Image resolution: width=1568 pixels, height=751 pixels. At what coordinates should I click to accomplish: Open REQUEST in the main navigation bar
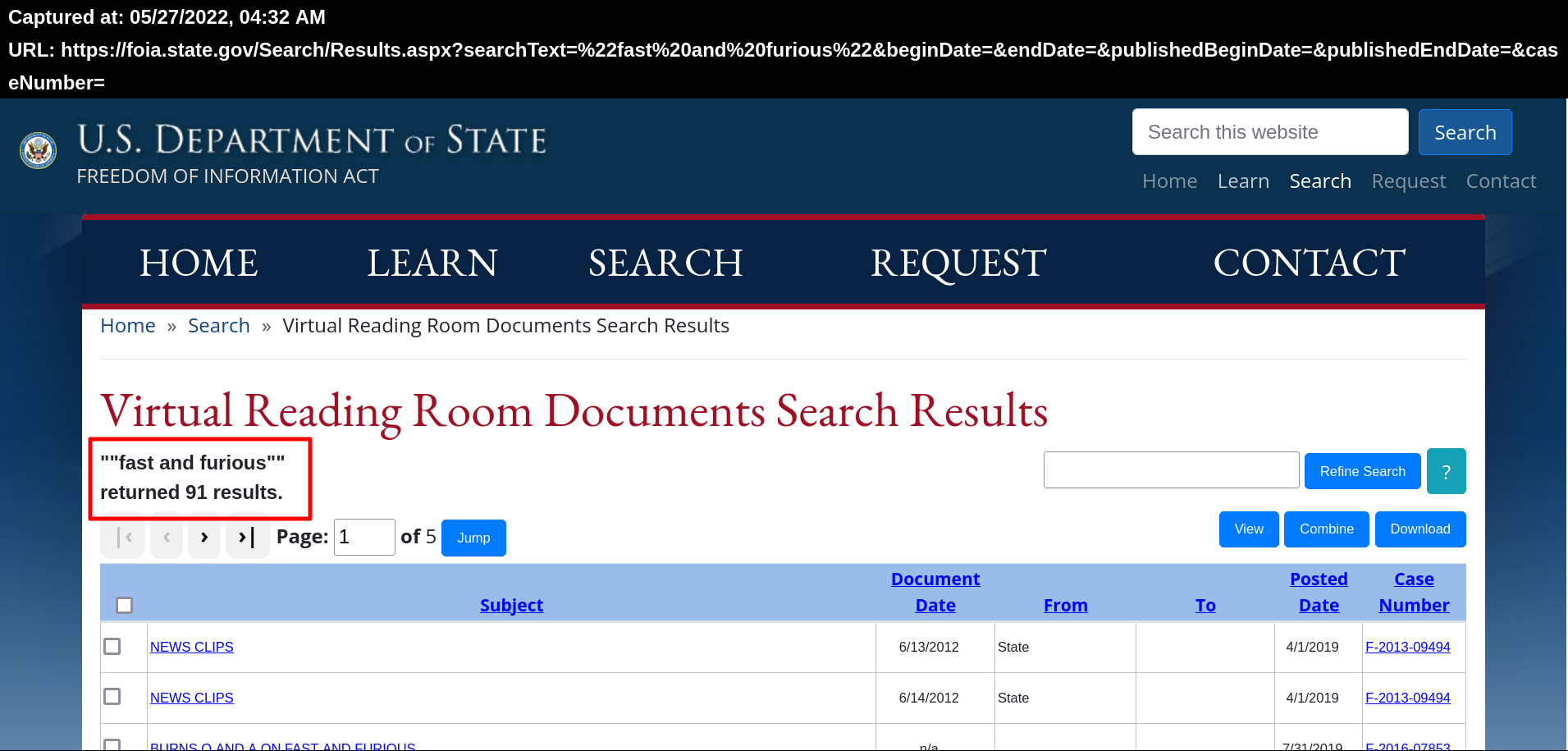[x=958, y=263]
